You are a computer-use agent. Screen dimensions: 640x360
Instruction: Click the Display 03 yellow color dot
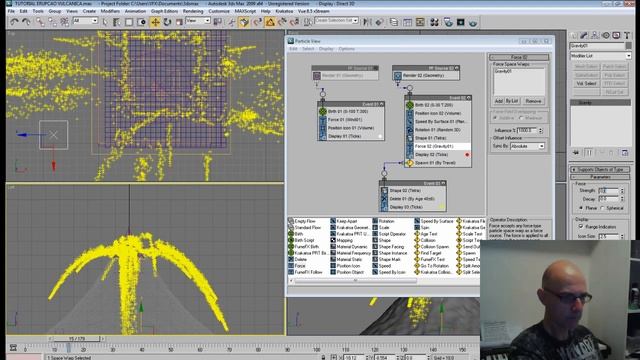442,207
